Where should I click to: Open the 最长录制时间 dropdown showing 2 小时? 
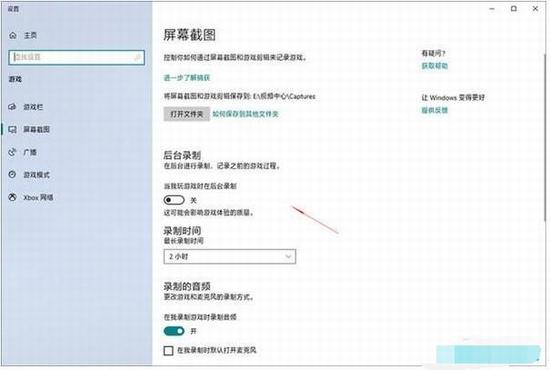point(230,257)
